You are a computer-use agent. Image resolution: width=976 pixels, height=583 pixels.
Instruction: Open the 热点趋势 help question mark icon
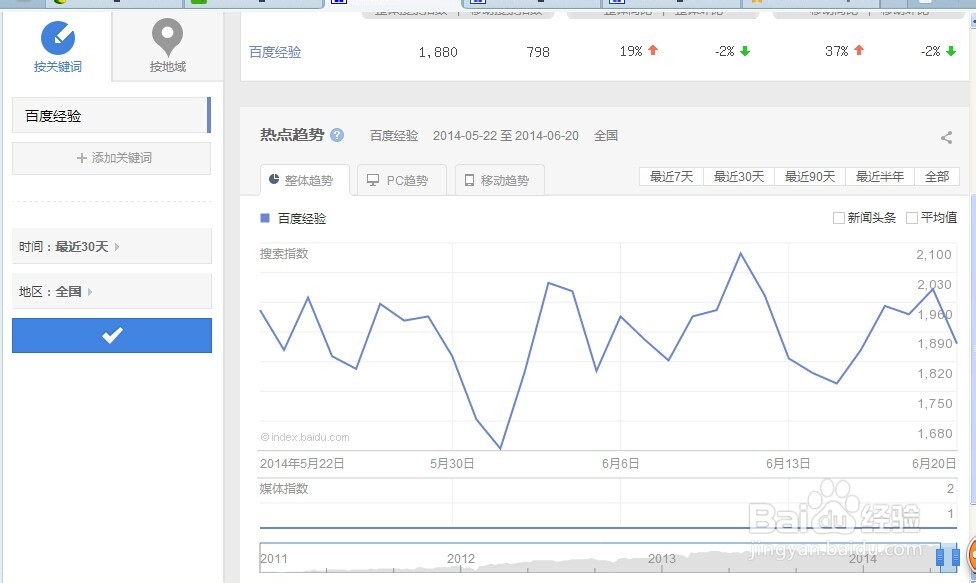pos(337,135)
